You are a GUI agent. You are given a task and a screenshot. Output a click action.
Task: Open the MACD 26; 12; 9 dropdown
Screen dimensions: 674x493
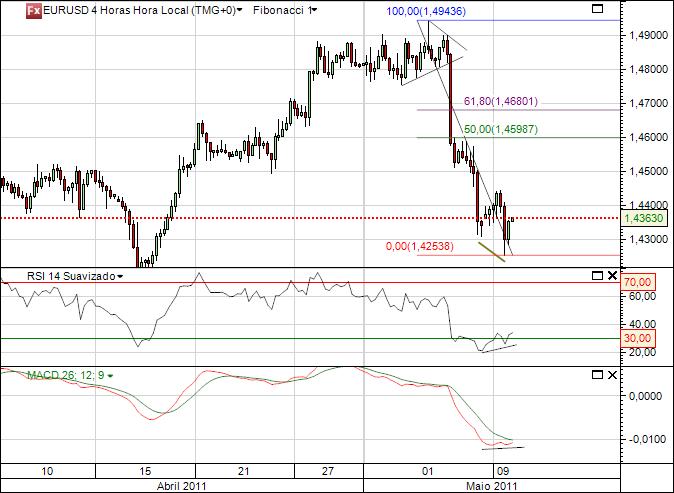[110, 376]
